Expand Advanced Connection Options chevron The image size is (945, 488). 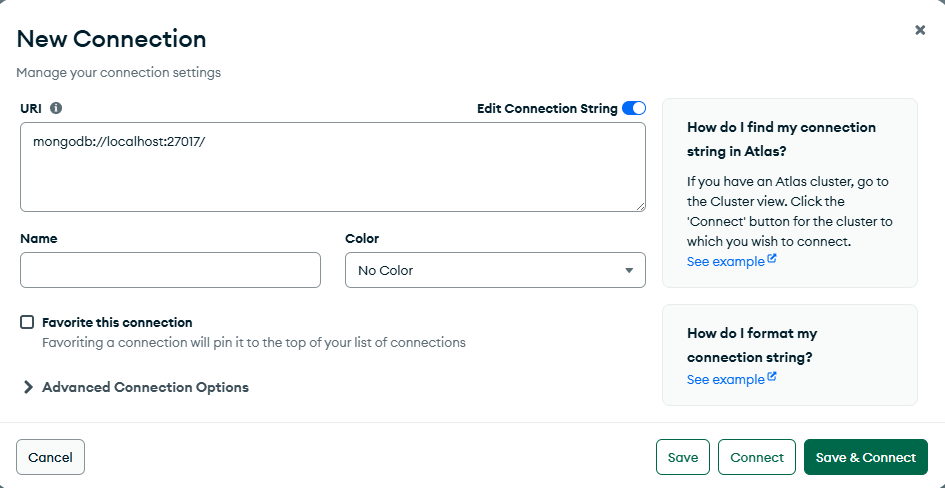tap(28, 387)
